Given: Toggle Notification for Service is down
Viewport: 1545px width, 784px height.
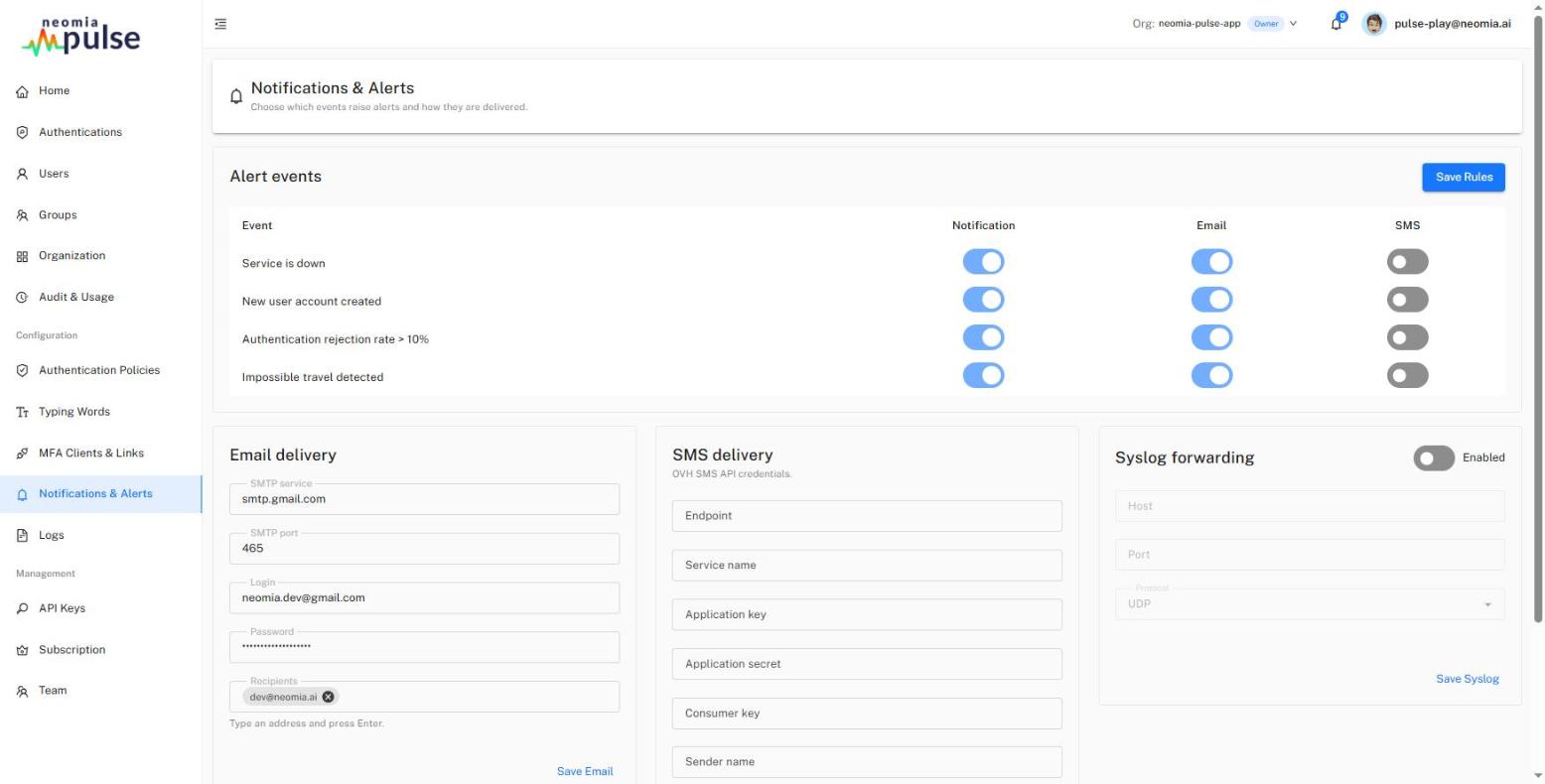Looking at the screenshot, I should 983,262.
